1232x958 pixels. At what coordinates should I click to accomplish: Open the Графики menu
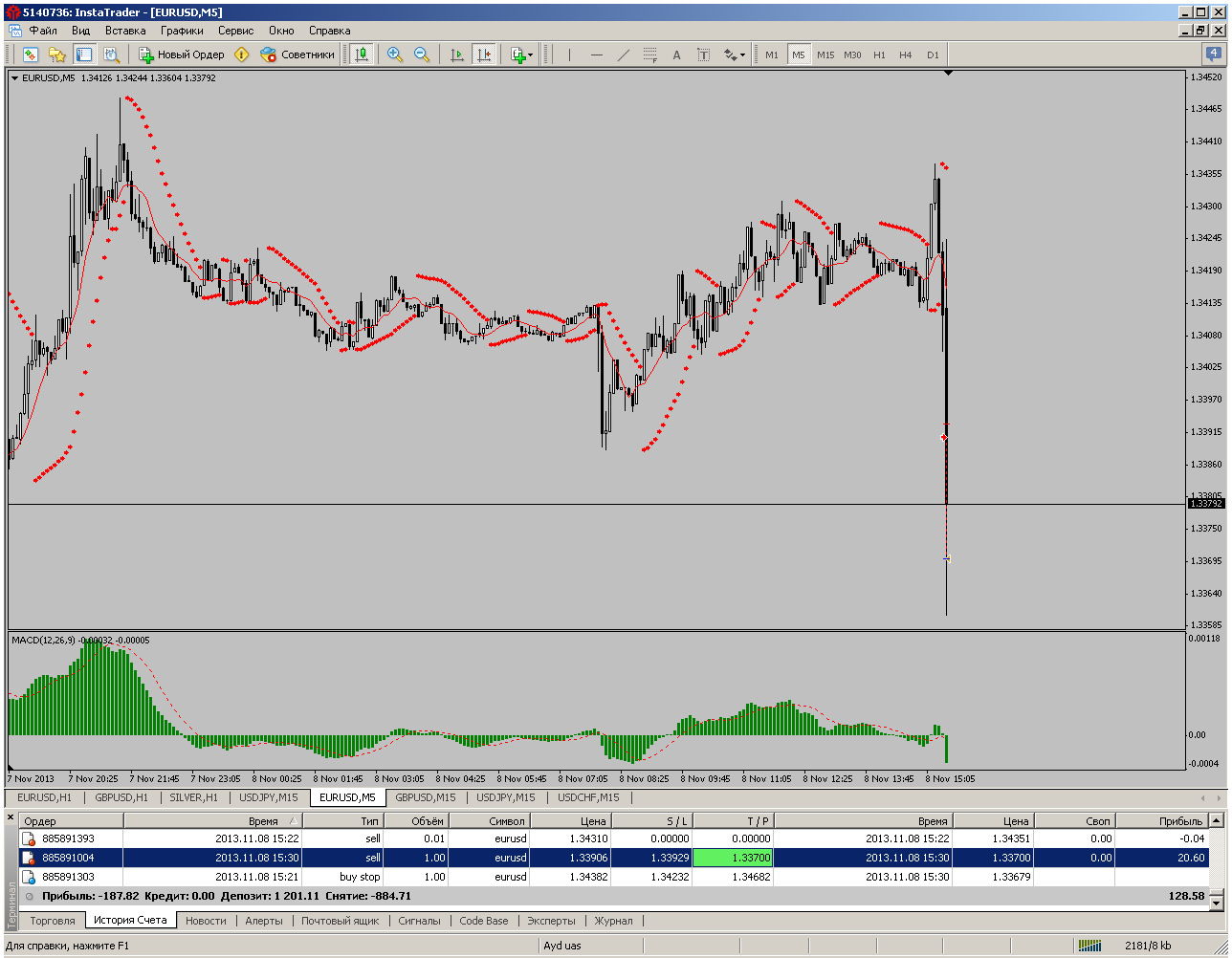pos(182,31)
